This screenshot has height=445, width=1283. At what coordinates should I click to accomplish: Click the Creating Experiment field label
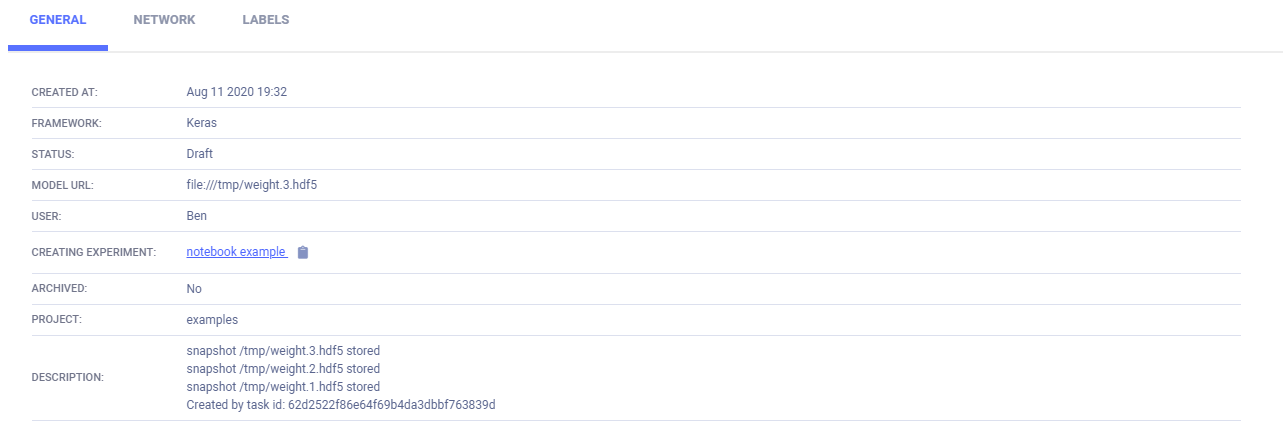(x=94, y=253)
